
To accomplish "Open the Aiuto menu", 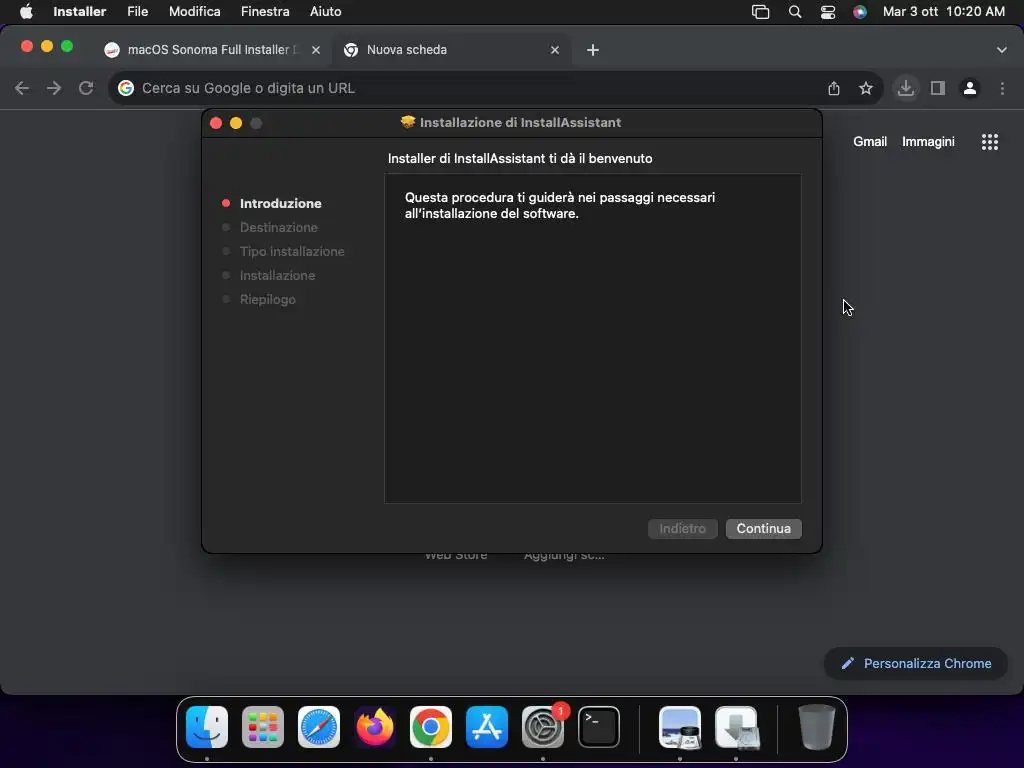I will (325, 11).
